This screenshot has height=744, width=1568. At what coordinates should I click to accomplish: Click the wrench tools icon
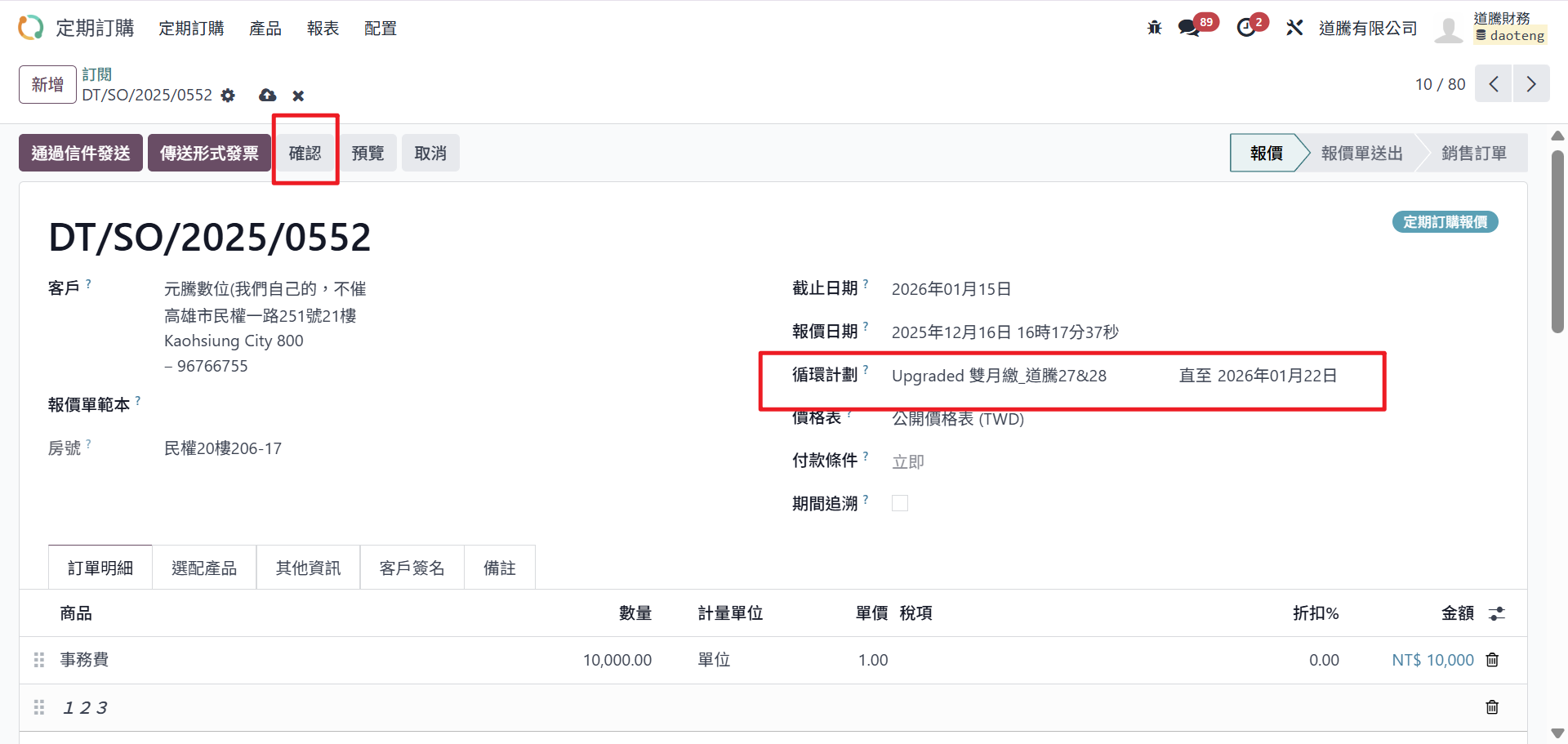(1294, 28)
